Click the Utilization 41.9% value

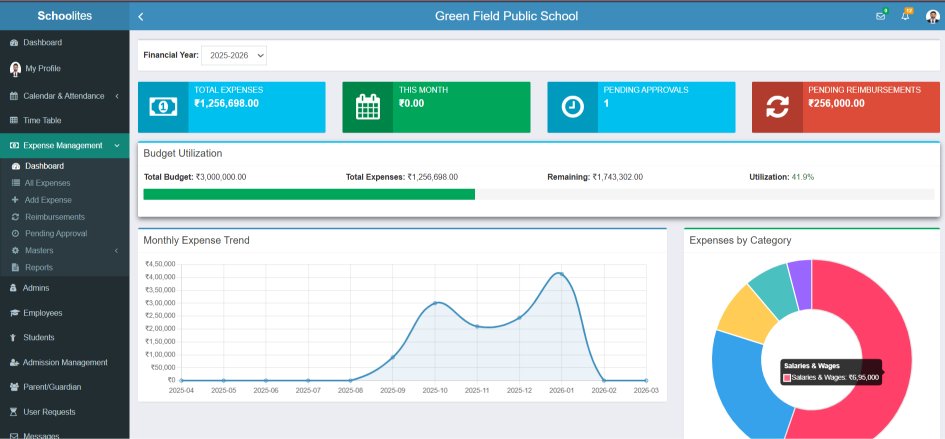tap(803, 177)
